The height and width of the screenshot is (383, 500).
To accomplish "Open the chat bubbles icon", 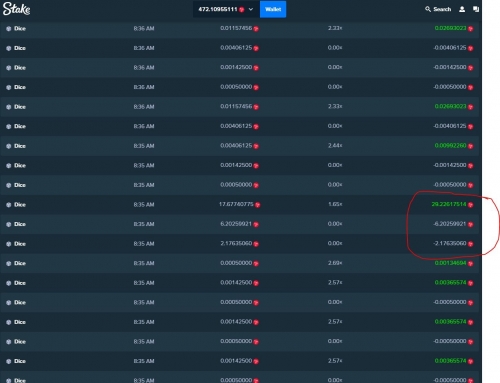I will coord(476,9).
